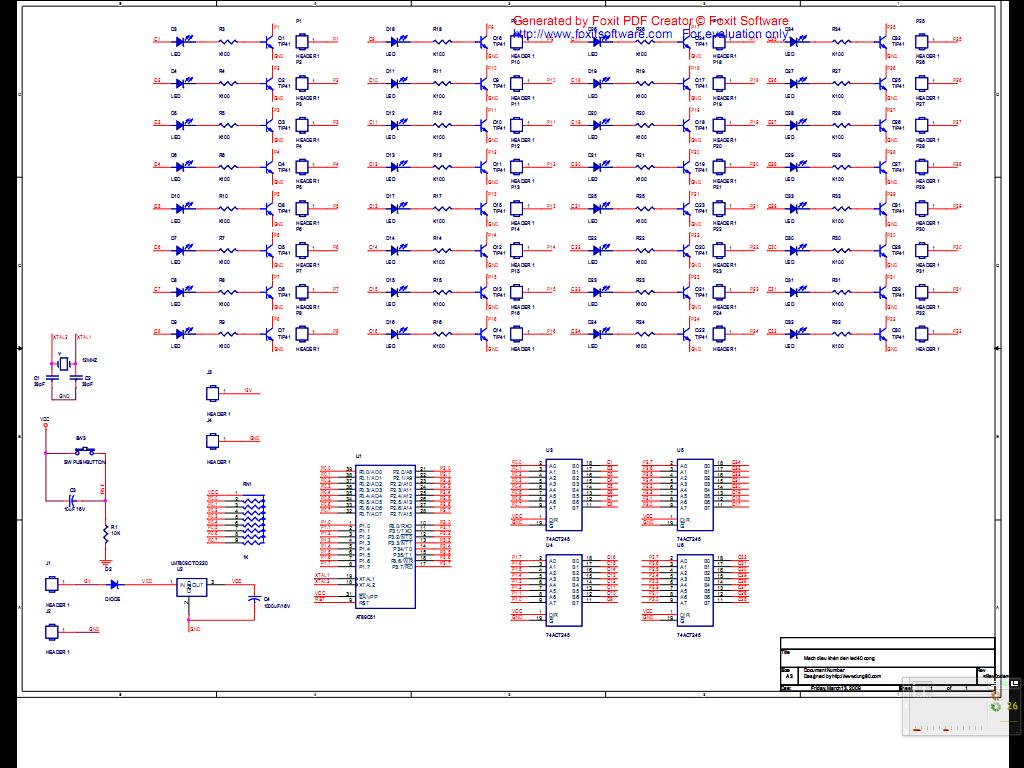Select capacitor C4 1000uF/16V

(x=255, y=598)
